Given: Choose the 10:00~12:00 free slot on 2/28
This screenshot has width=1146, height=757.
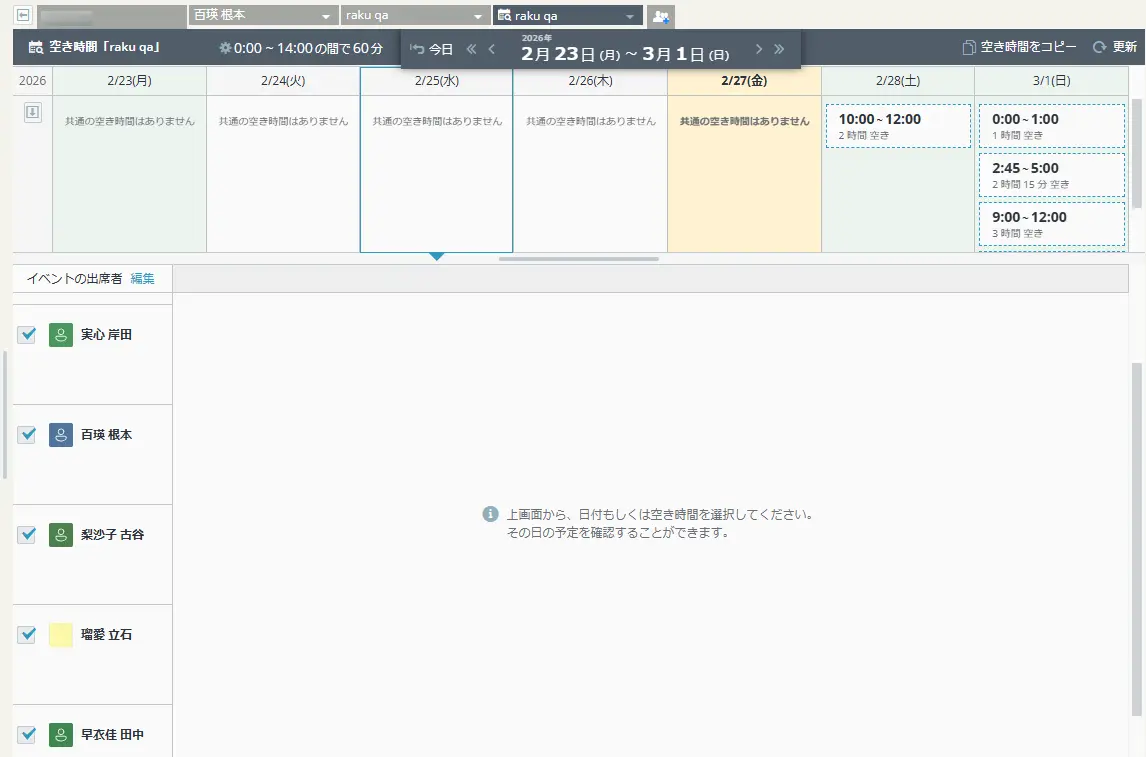Looking at the screenshot, I should coord(898,126).
